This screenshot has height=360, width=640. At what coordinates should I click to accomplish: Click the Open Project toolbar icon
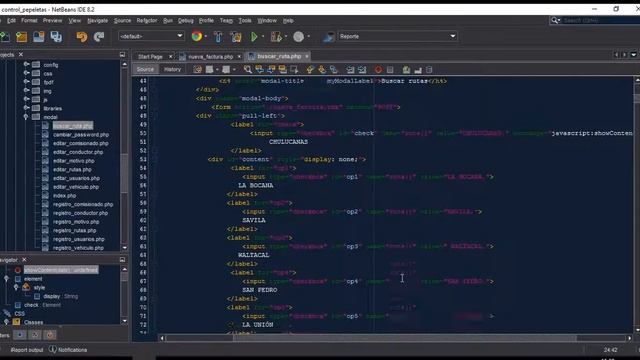39,37
